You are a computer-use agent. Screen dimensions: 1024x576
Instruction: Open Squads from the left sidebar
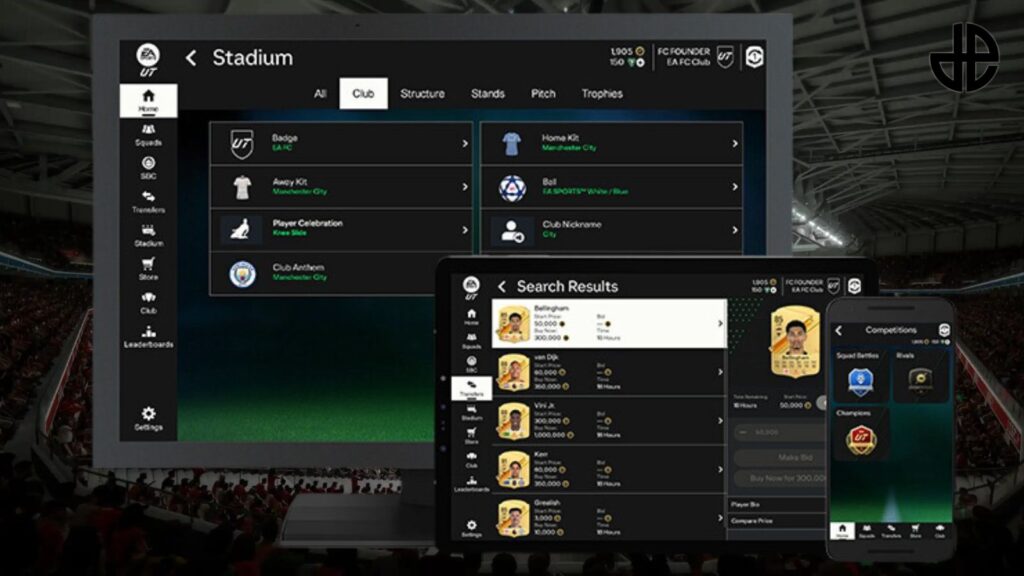tap(148, 135)
